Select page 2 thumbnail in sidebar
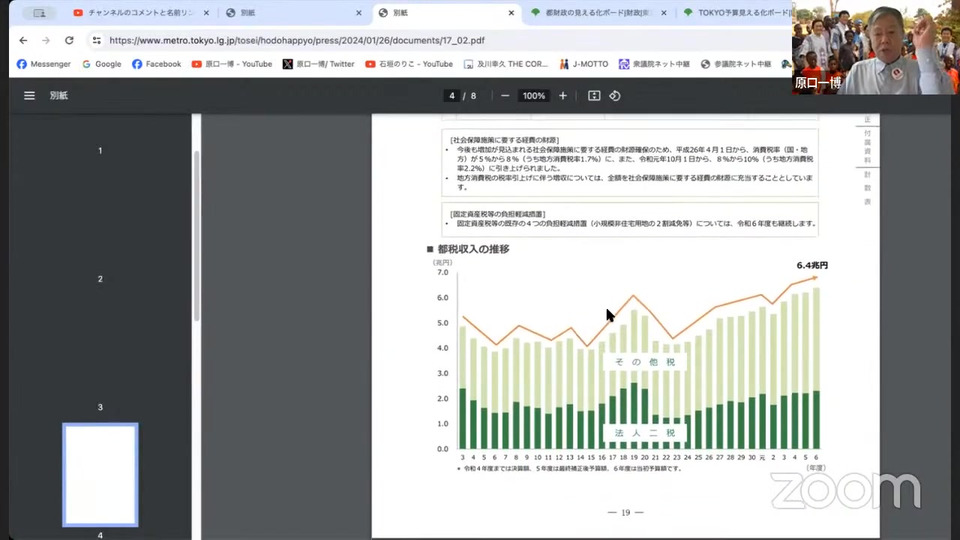Viewport: 960px width, 540px height. [100, 279]
